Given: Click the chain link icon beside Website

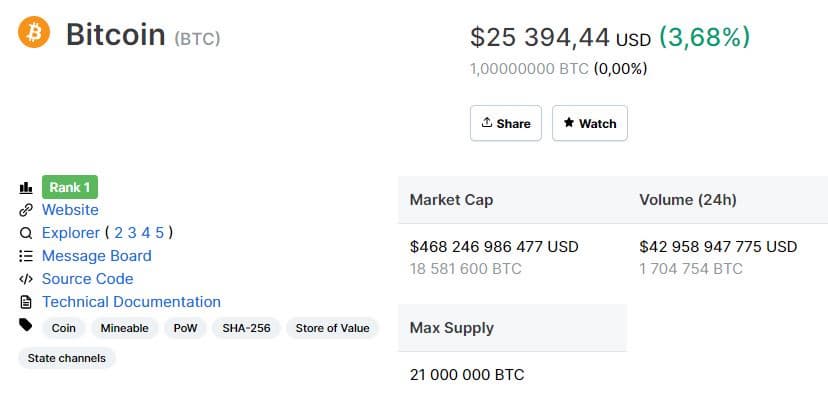Looking at the screenshot, I should (26, 210).
